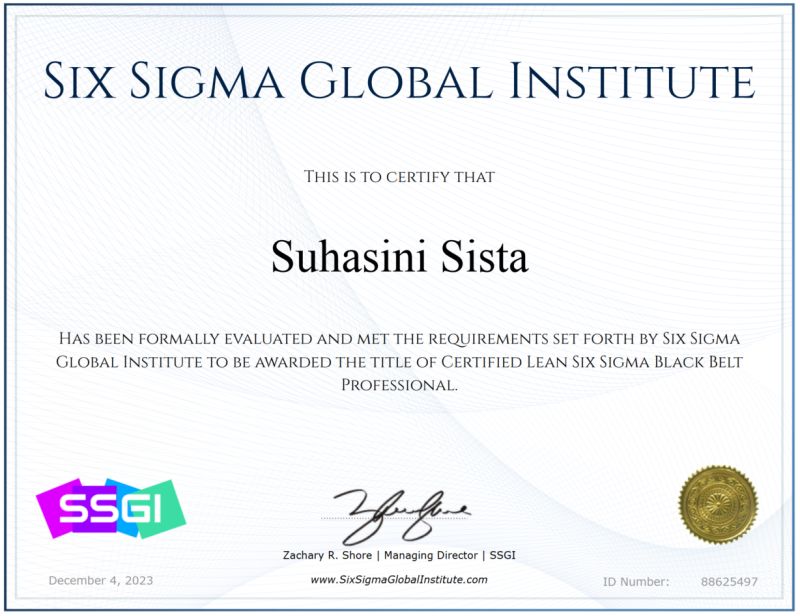Click the Zachary R. Shore signature
The width and height of the screenshot is (800, 616).
(401, 517)
